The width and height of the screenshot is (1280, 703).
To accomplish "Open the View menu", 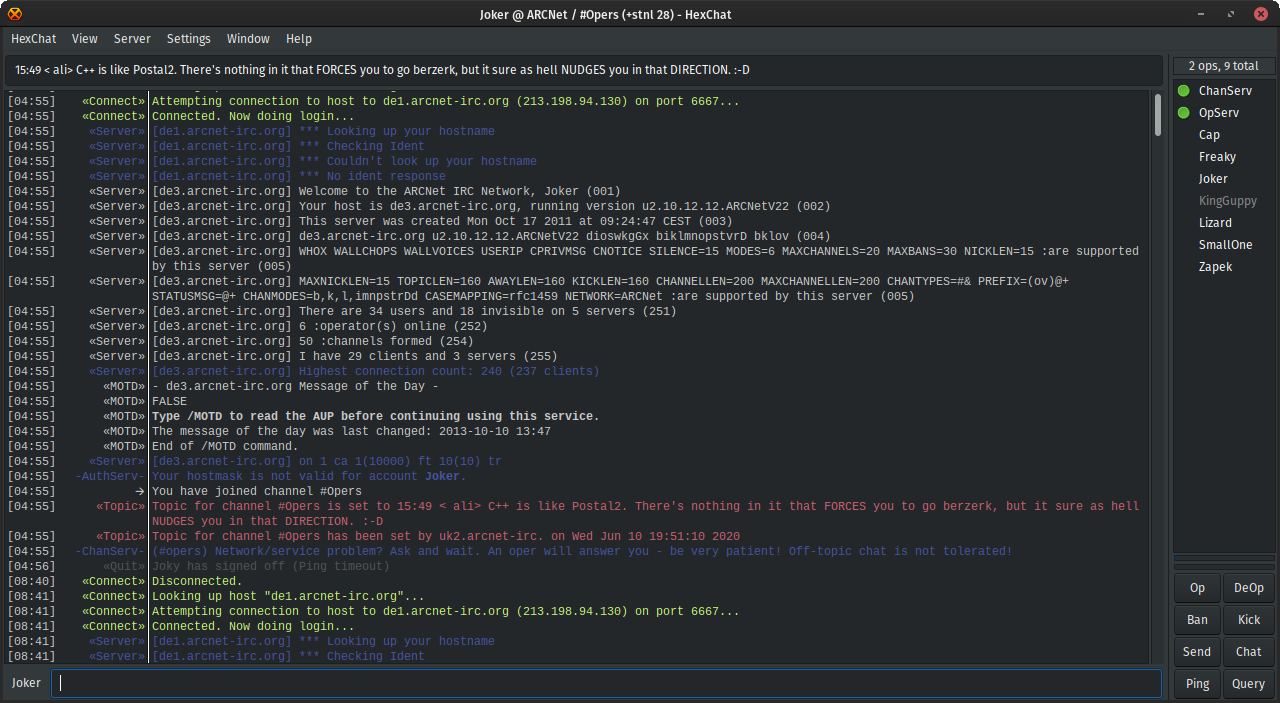I will pos(85,39).
